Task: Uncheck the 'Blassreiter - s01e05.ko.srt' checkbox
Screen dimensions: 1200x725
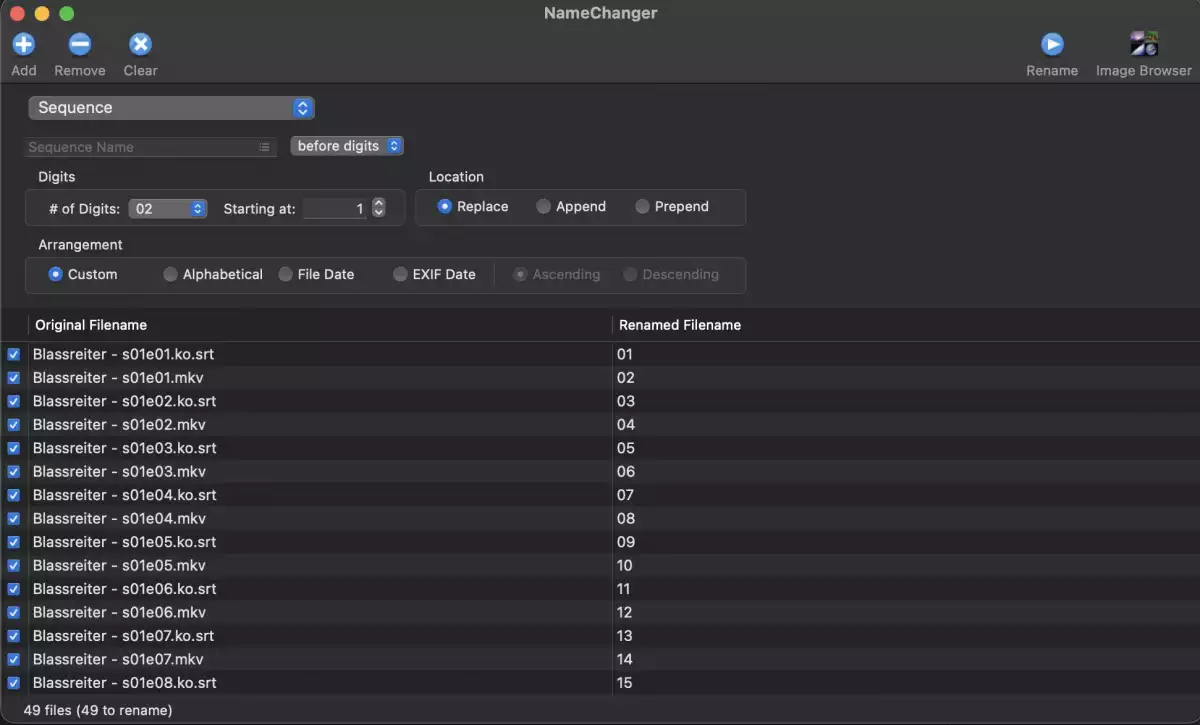Action: 14,542
